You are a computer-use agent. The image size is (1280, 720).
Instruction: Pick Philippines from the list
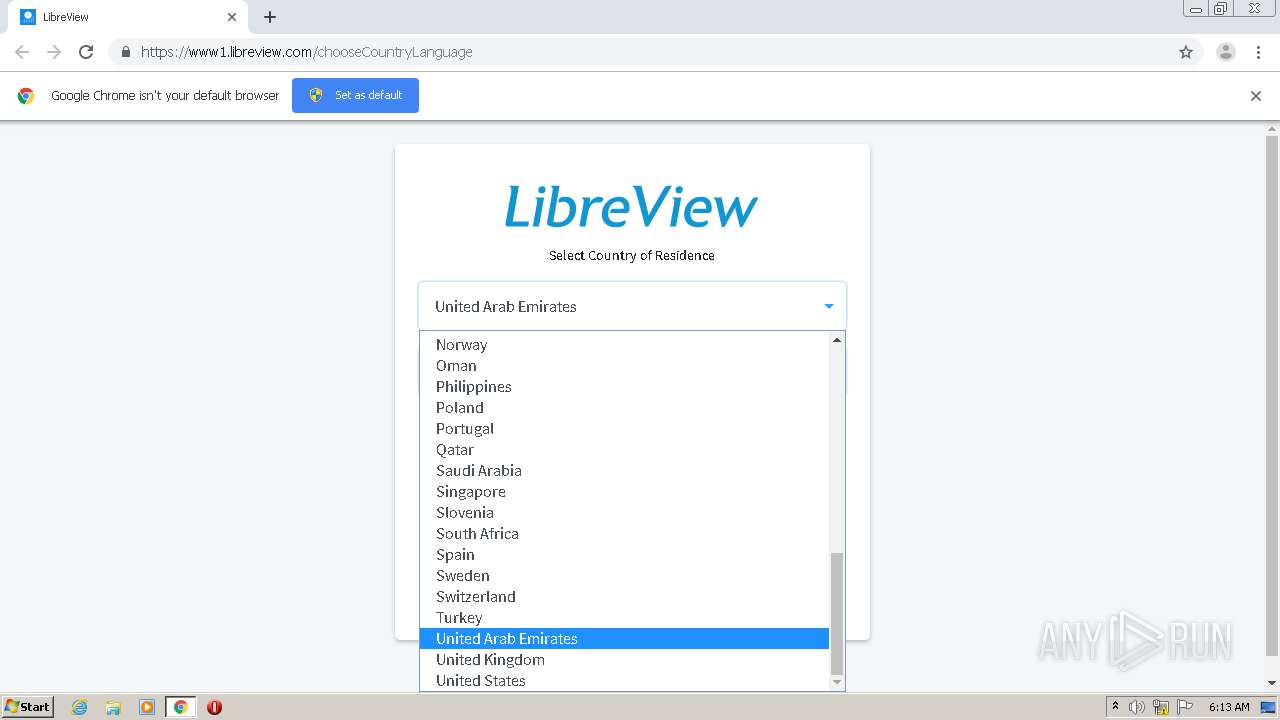click(x=624, y=387)
